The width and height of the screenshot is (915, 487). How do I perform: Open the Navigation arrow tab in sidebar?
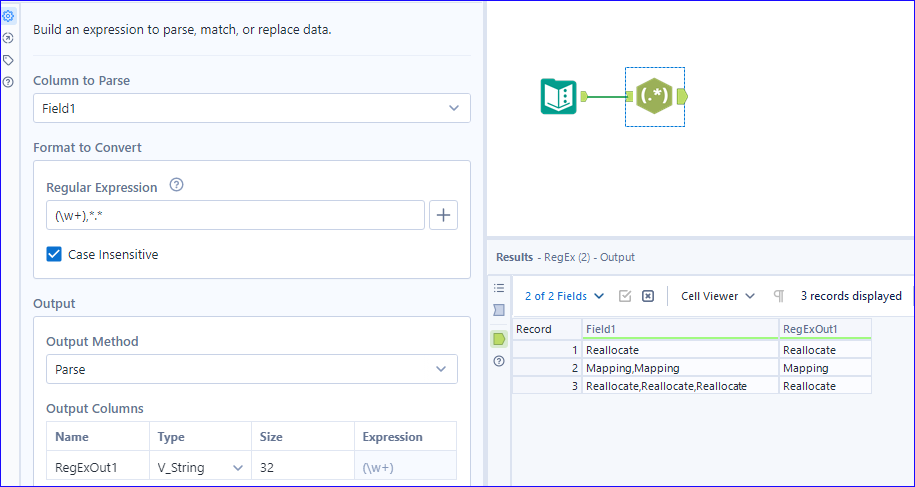[8, 38]
